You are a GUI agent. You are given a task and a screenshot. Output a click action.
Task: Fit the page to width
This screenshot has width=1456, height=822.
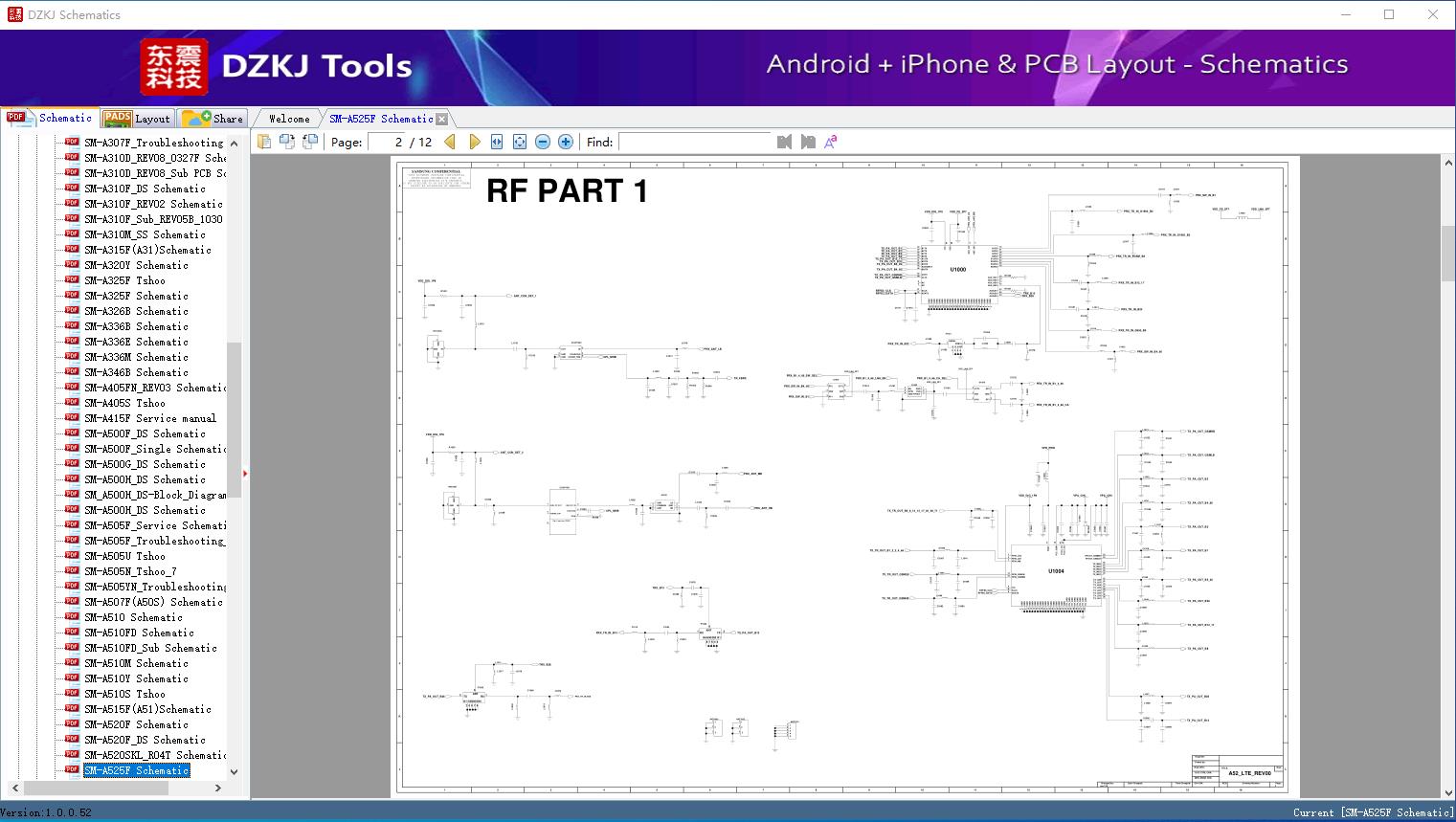[x=497, y=142]
